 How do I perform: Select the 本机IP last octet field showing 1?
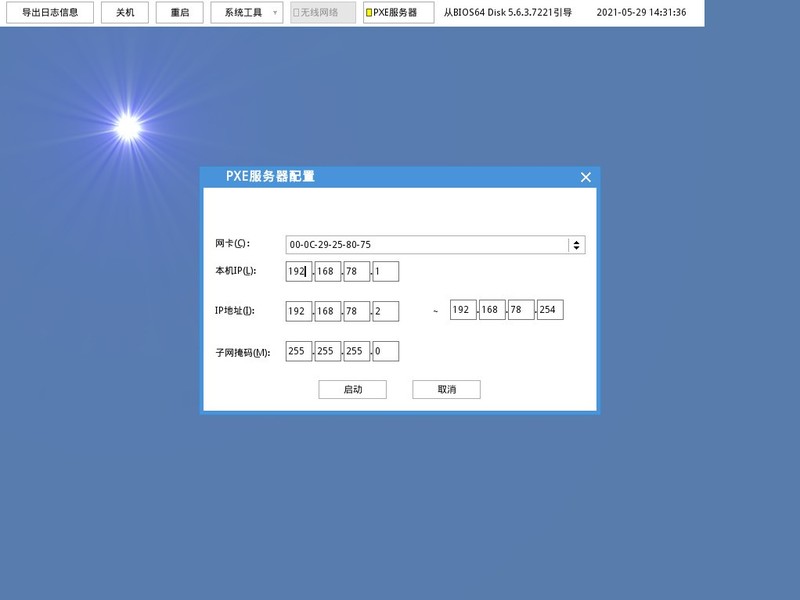[x=384, y=271]
